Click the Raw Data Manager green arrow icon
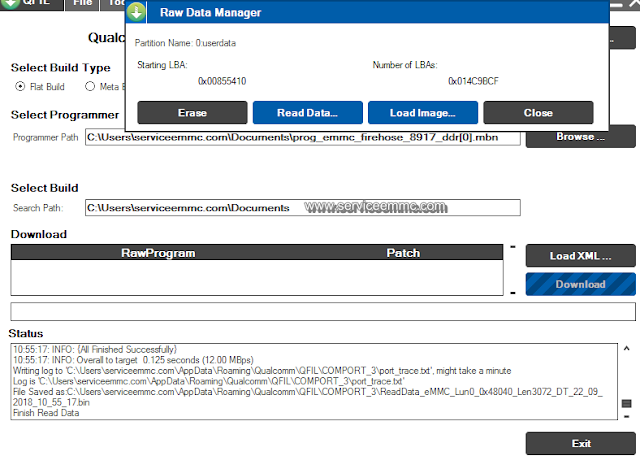 tap(136, 12)
